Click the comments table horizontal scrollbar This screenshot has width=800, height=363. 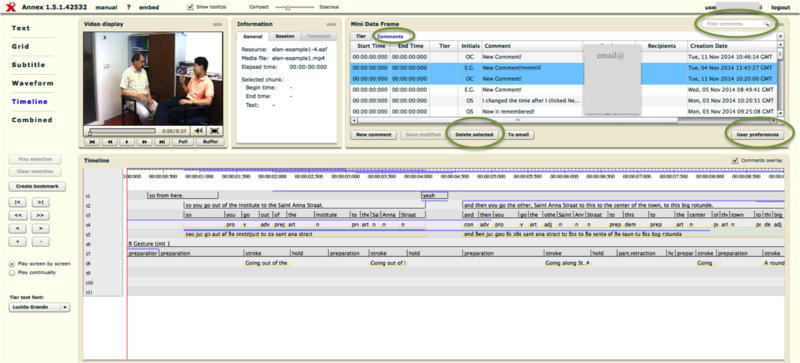[x=518, y=120]
